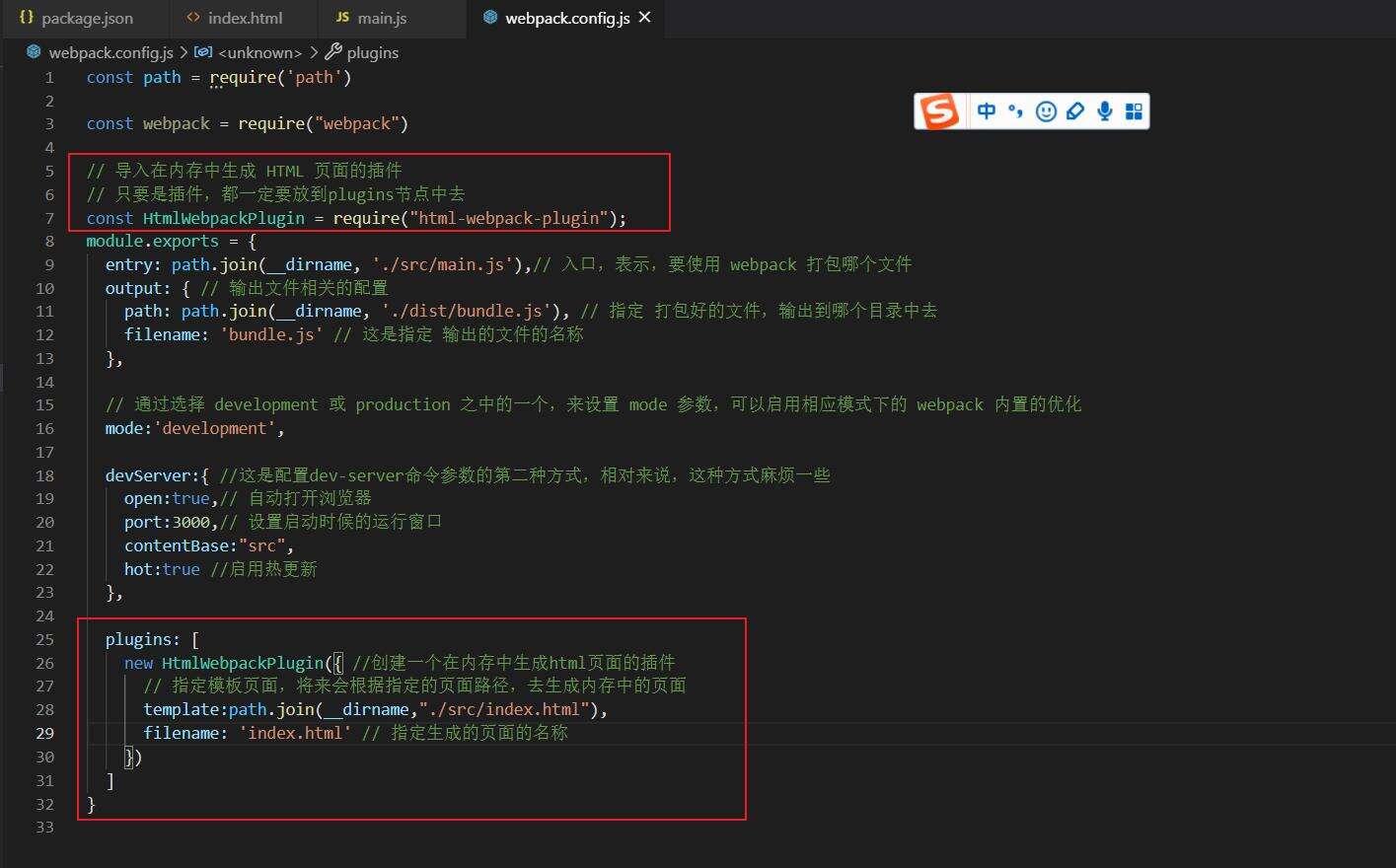Click the unknown symbol icon in breadcrumb
Screen dimensions: 1396x868
[203, 52]
